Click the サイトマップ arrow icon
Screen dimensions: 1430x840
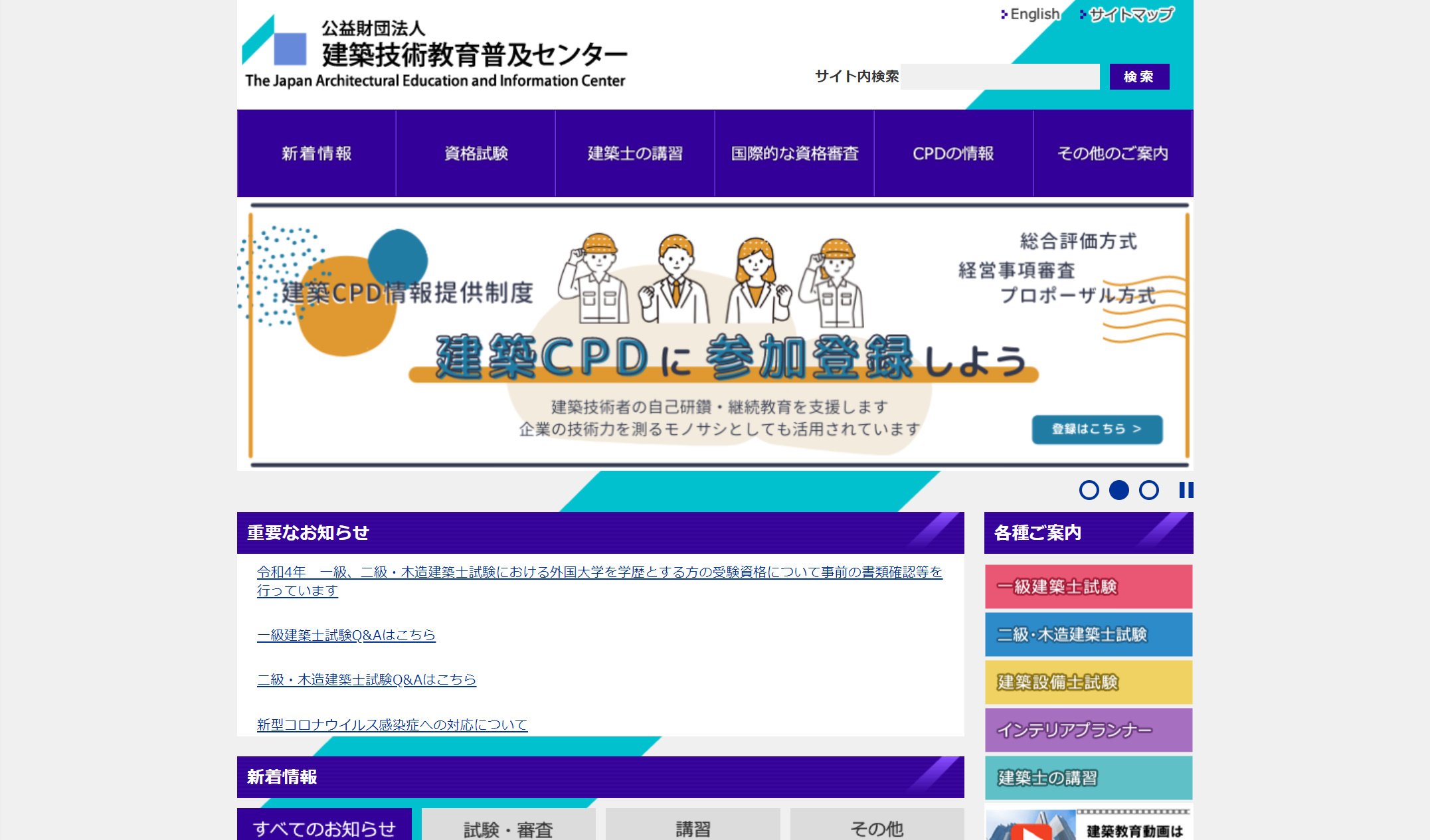tap(1082, 13)
